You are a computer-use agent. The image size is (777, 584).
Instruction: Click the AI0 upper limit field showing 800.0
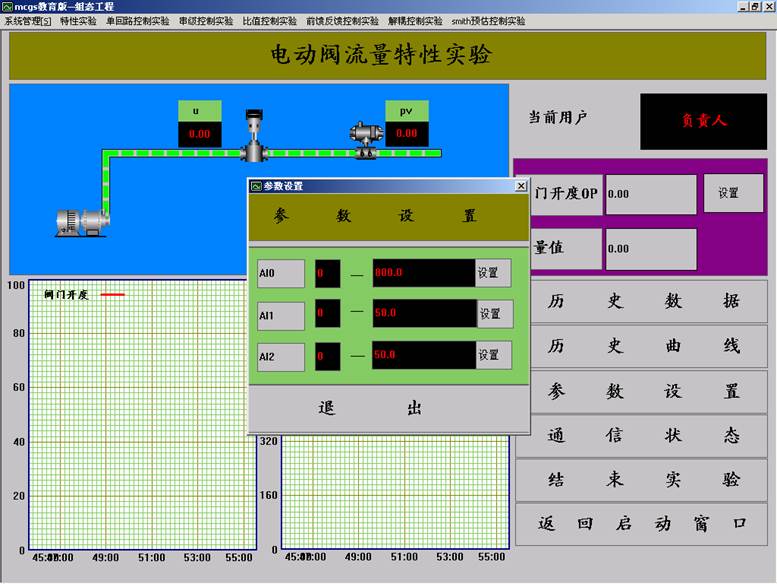click(x=423, y=273)
